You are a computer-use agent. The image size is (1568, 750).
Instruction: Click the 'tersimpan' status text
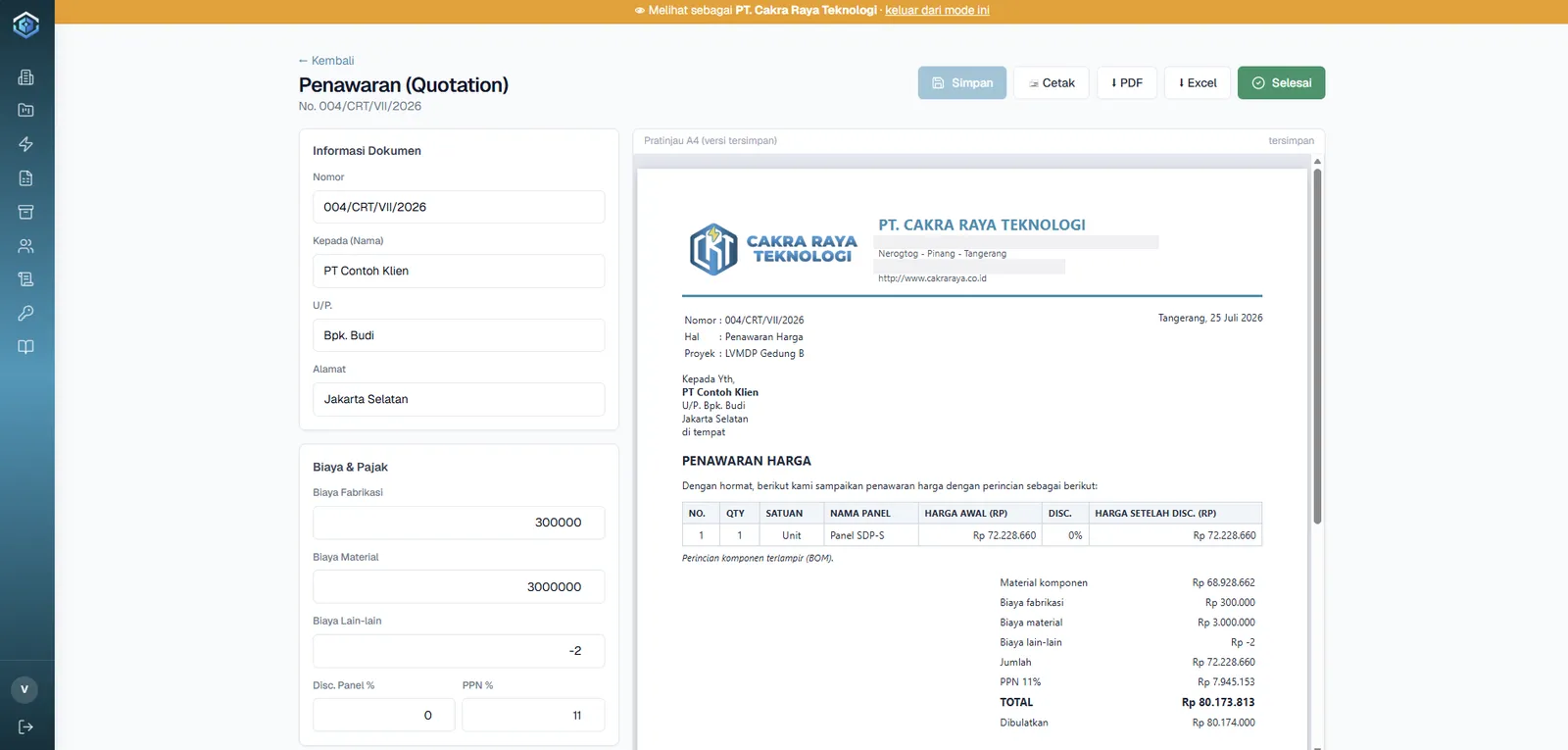pyautogui.click(x=1291, y=141)
